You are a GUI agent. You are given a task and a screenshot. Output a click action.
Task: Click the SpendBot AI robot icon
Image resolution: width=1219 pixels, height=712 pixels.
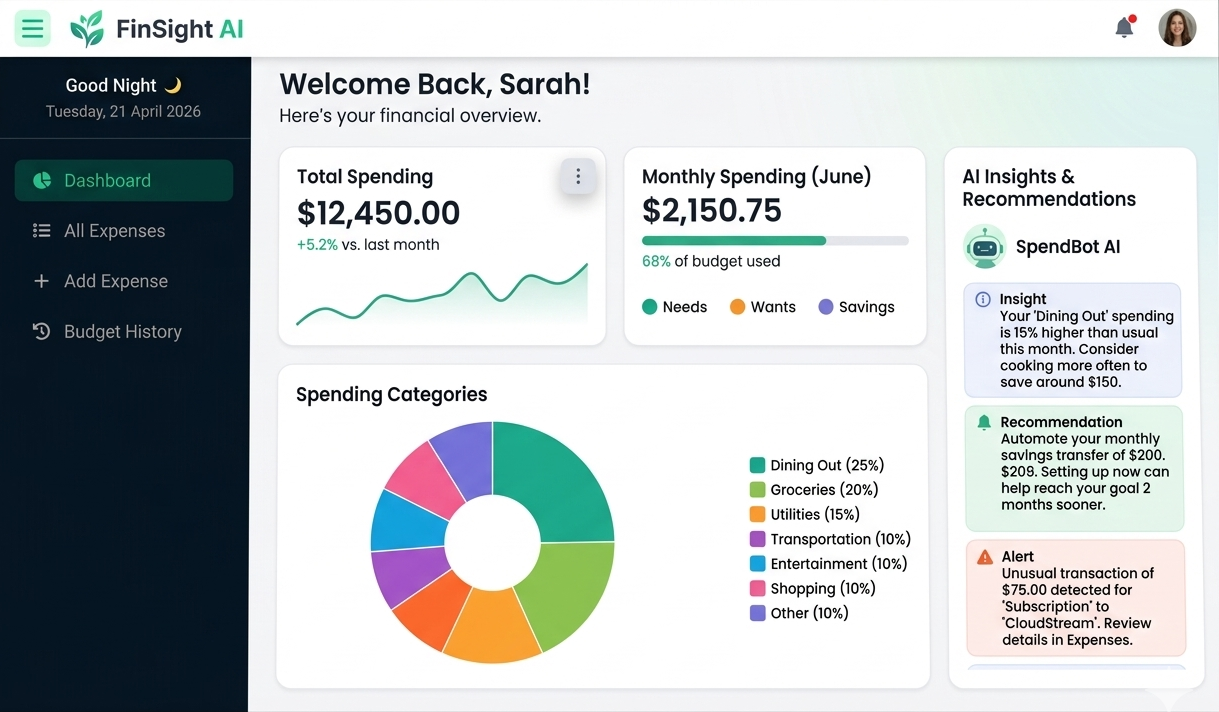[984, 246]
